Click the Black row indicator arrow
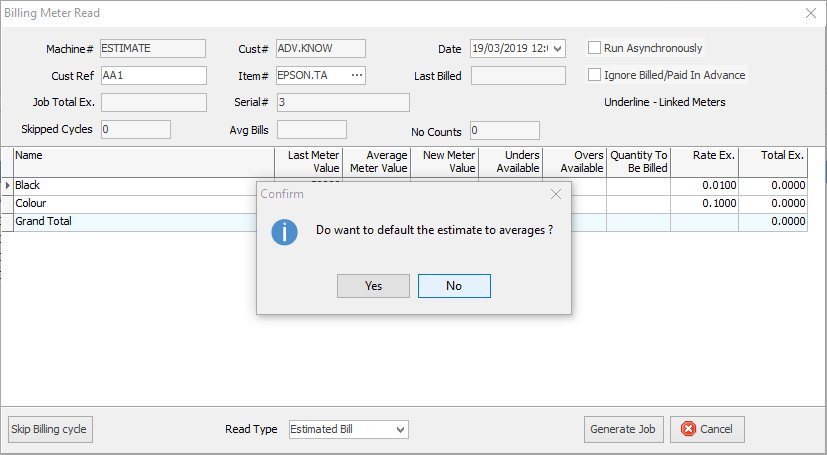827x455 pixels. [7, 186]
